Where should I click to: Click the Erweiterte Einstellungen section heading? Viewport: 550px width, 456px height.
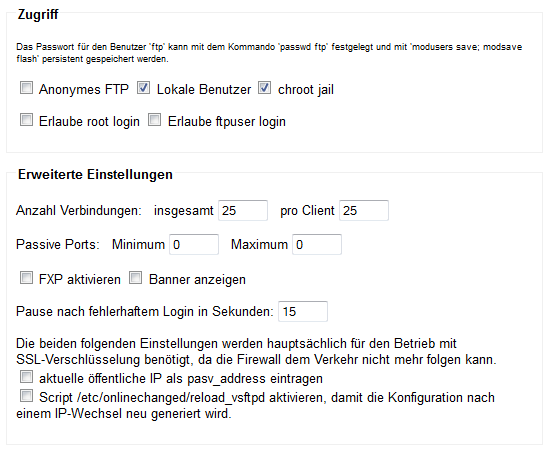tap(95, 174)
